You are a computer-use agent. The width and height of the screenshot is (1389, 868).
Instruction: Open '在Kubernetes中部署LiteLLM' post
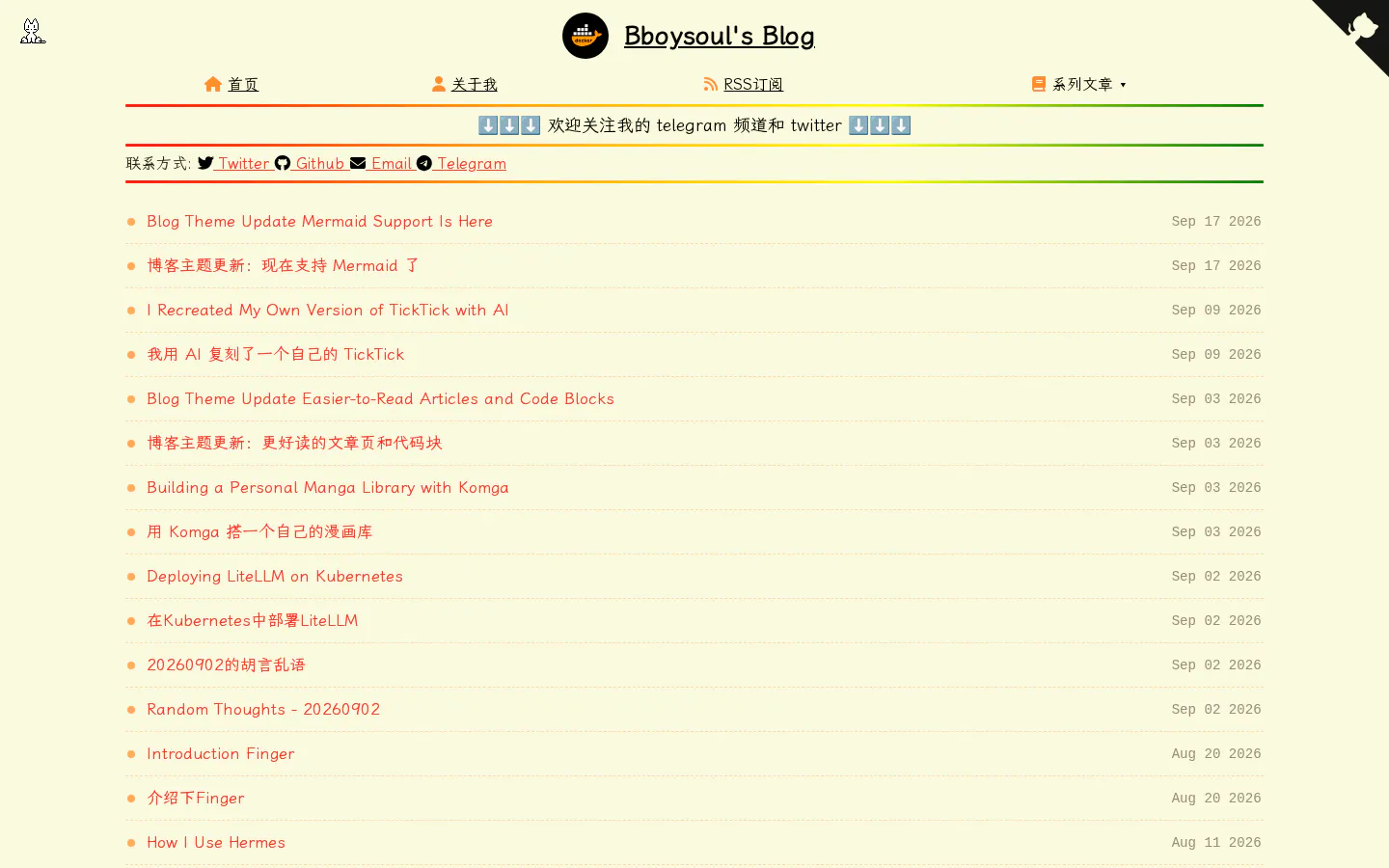coord(253,620)
